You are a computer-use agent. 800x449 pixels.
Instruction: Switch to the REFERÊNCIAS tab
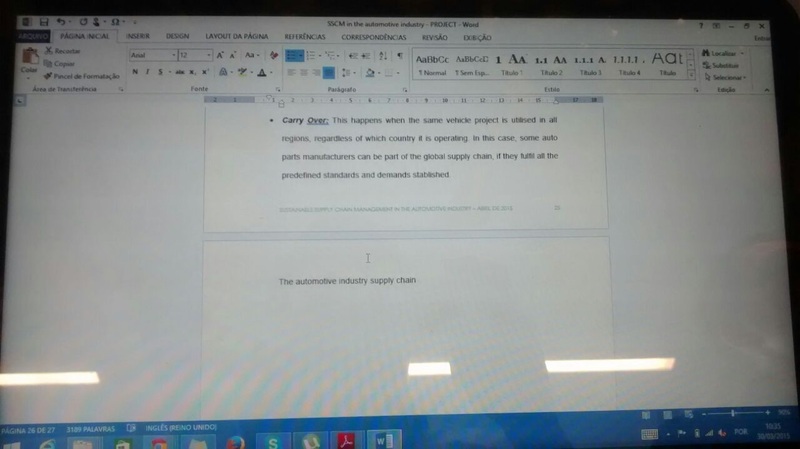[304, 37]
